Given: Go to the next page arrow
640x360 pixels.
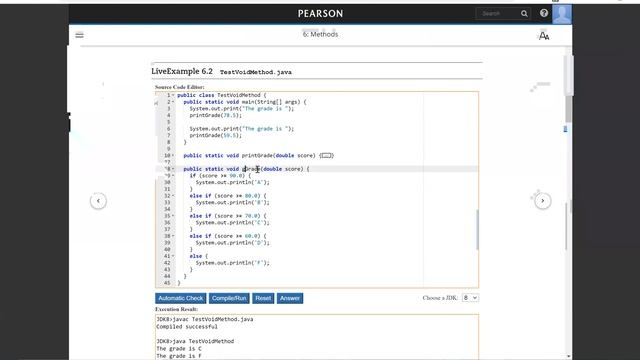Looking at the screenshot, I should pyautogui.click(x=542, y=201).
